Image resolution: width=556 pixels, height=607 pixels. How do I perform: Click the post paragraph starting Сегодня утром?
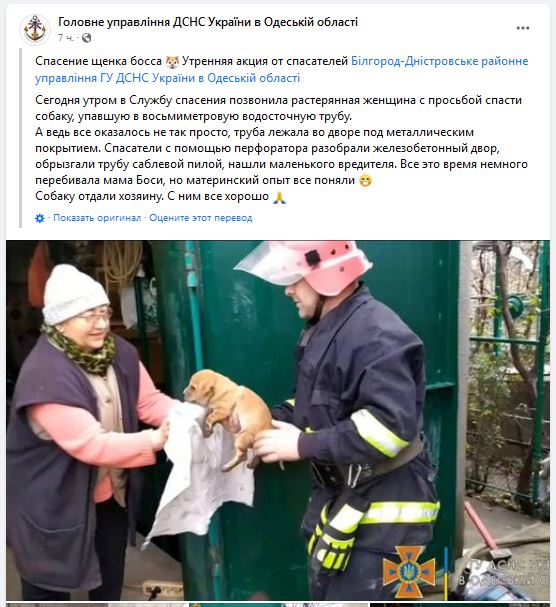tap(281, 148)
